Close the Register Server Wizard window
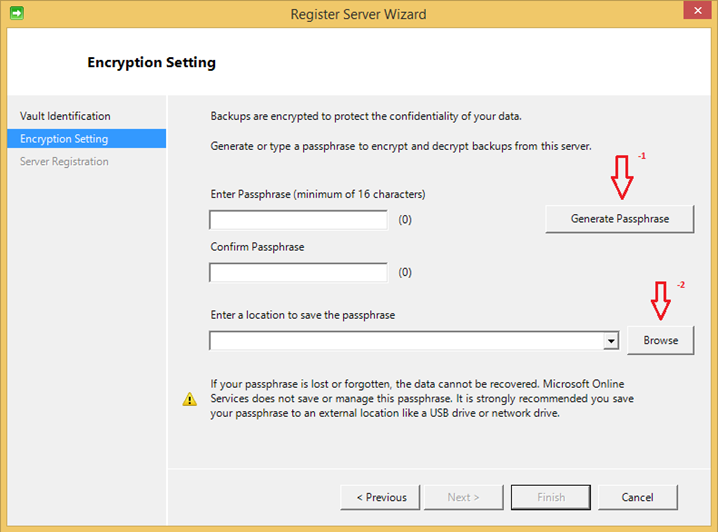 click(x=697, y=10)
